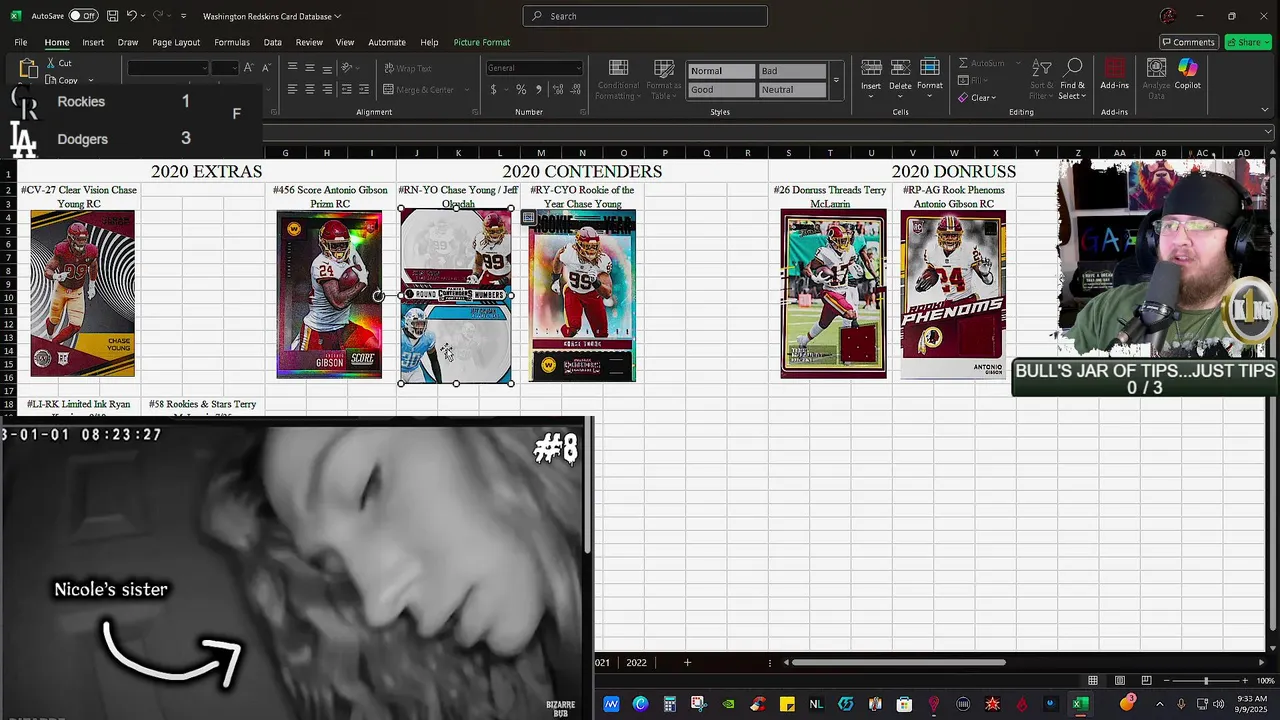The image size is (1280, 720).
Task: Add a new sheet with plus button
Action: [x=687, y=662]
